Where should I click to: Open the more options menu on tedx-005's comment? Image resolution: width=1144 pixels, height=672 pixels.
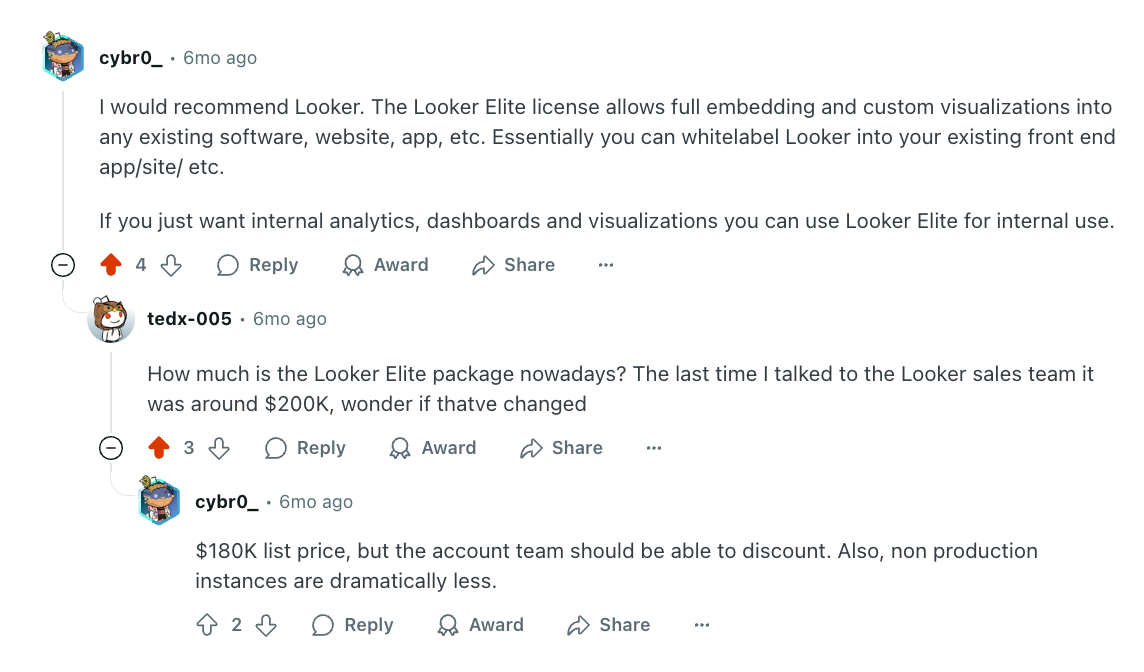coord(653,448)
